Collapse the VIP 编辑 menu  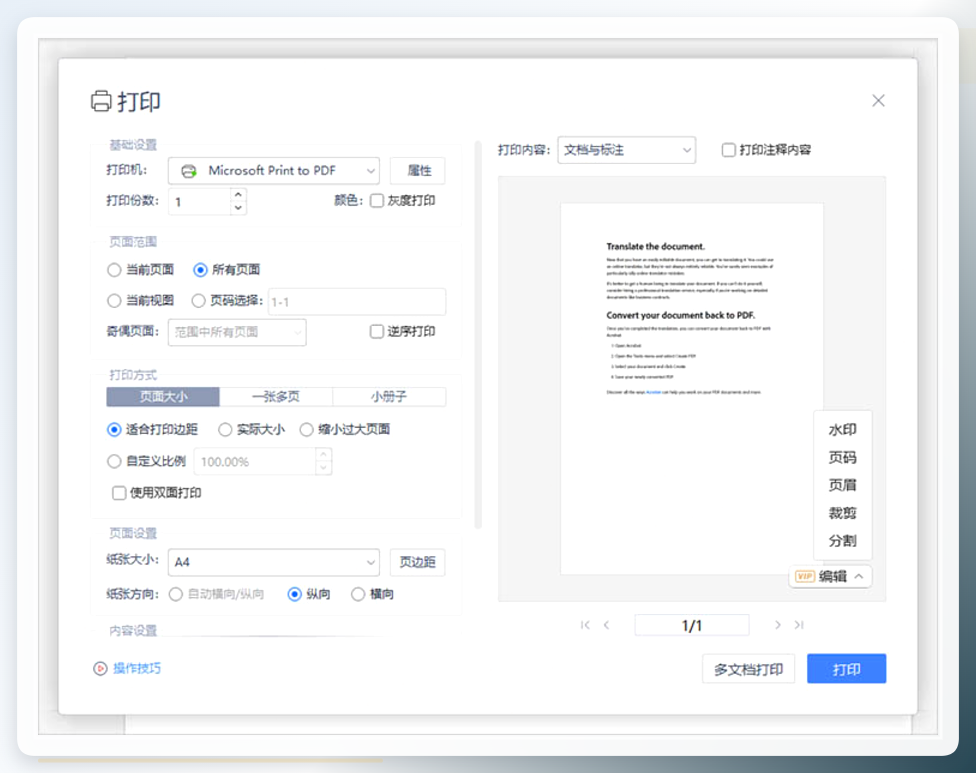[x=831, y=576]
